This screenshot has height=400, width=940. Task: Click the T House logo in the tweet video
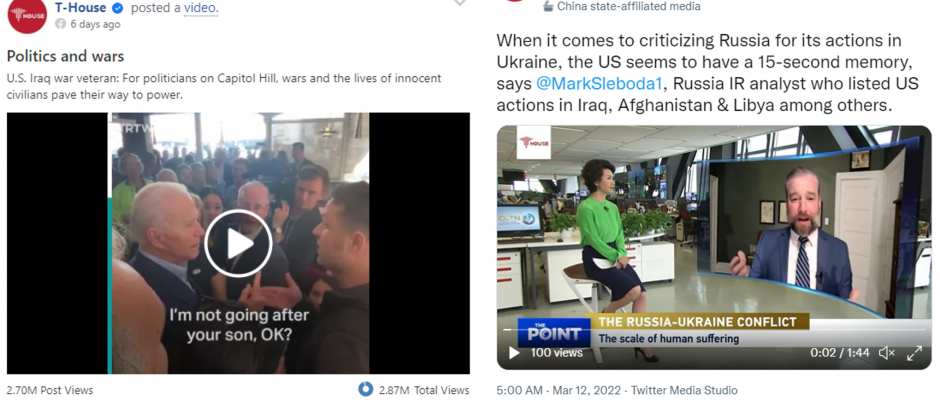coord(534,142)
